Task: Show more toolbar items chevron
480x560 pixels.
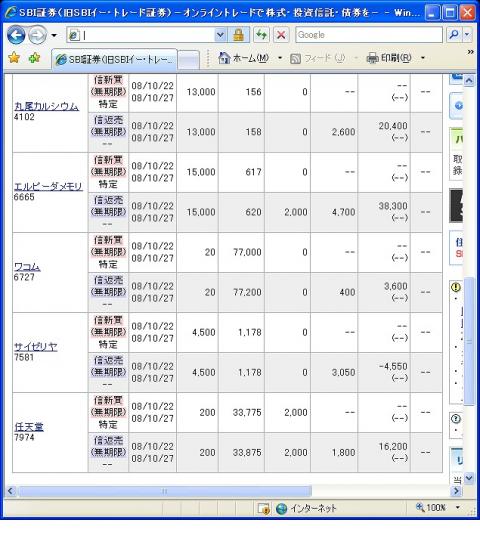Action: [470, 52]
